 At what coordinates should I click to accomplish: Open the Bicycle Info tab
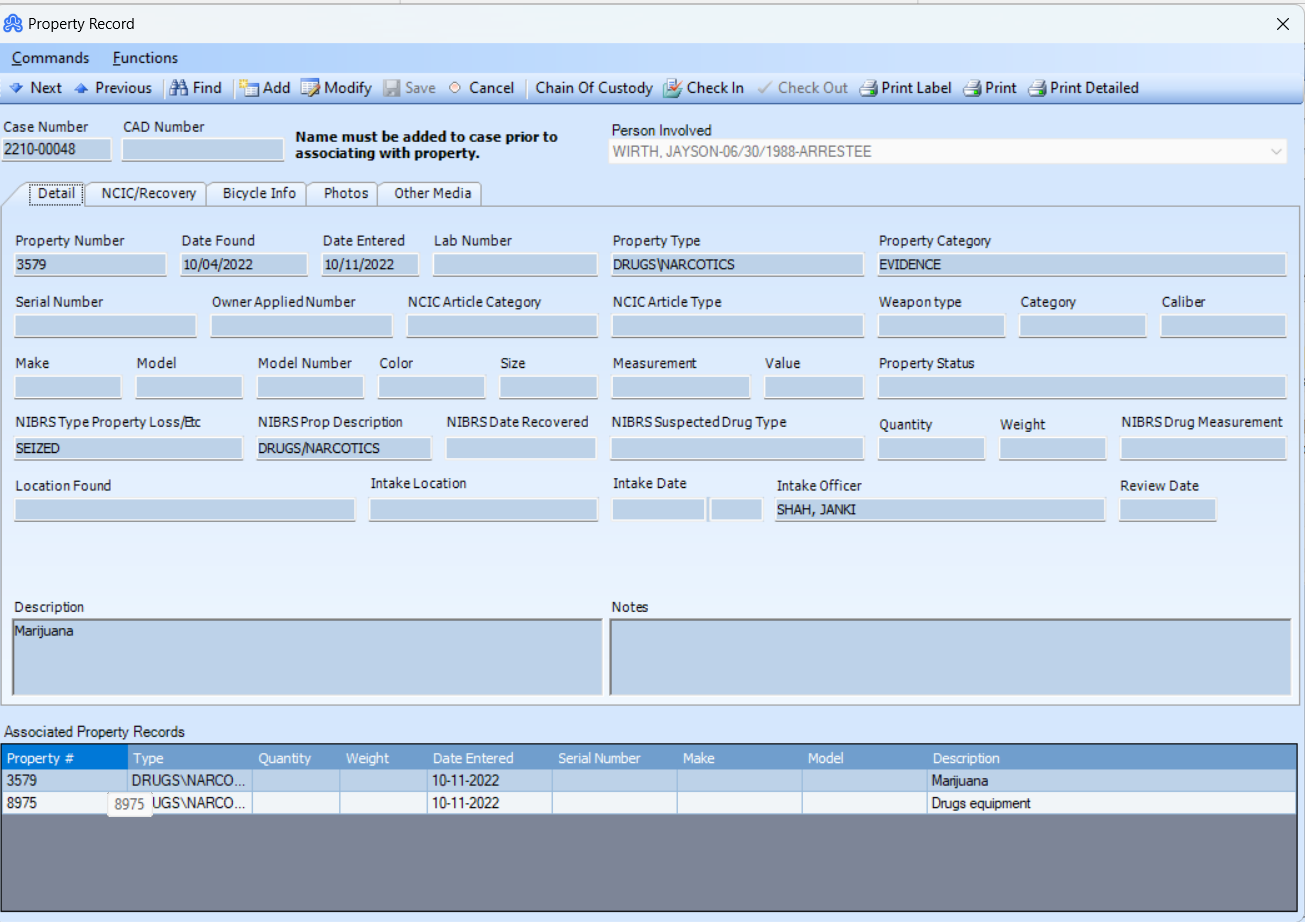tap(256, 193)
